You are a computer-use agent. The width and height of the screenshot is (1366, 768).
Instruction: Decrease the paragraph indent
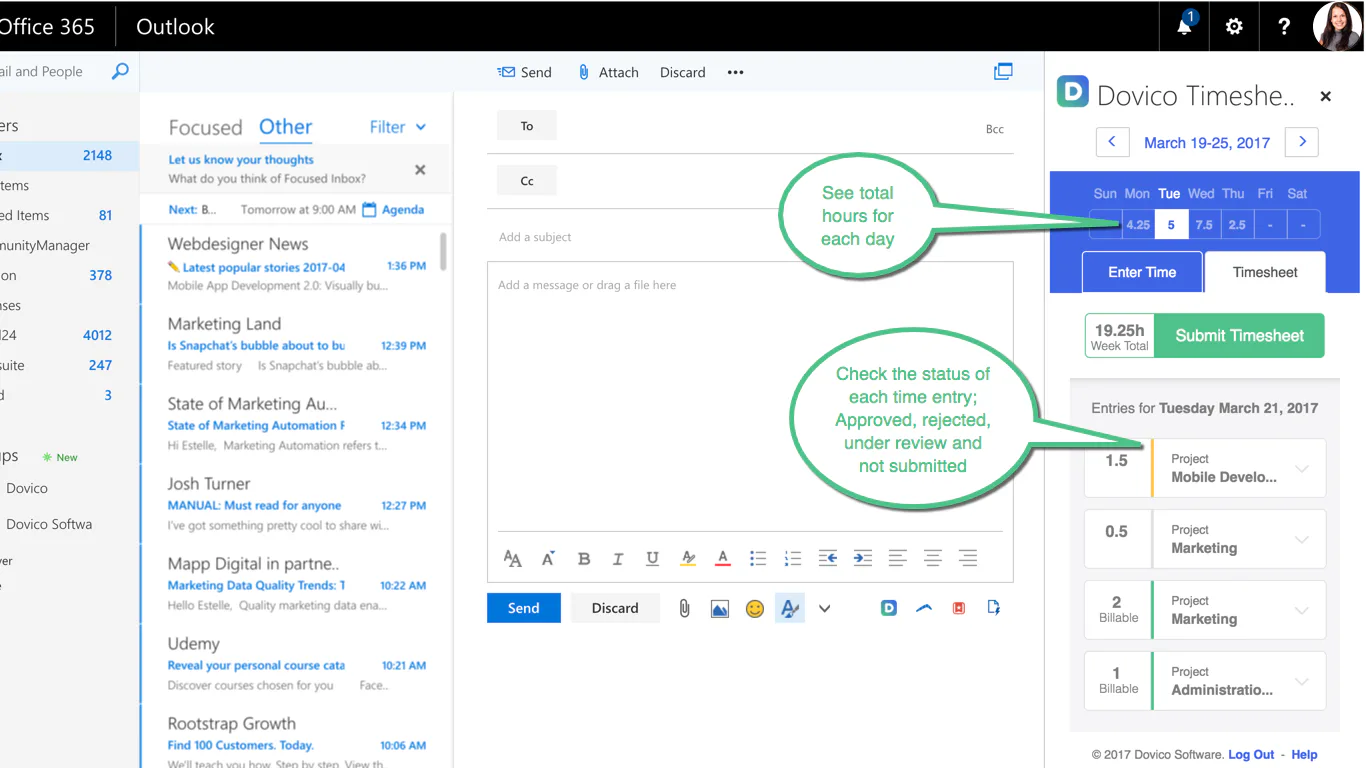tap(828, 558)
